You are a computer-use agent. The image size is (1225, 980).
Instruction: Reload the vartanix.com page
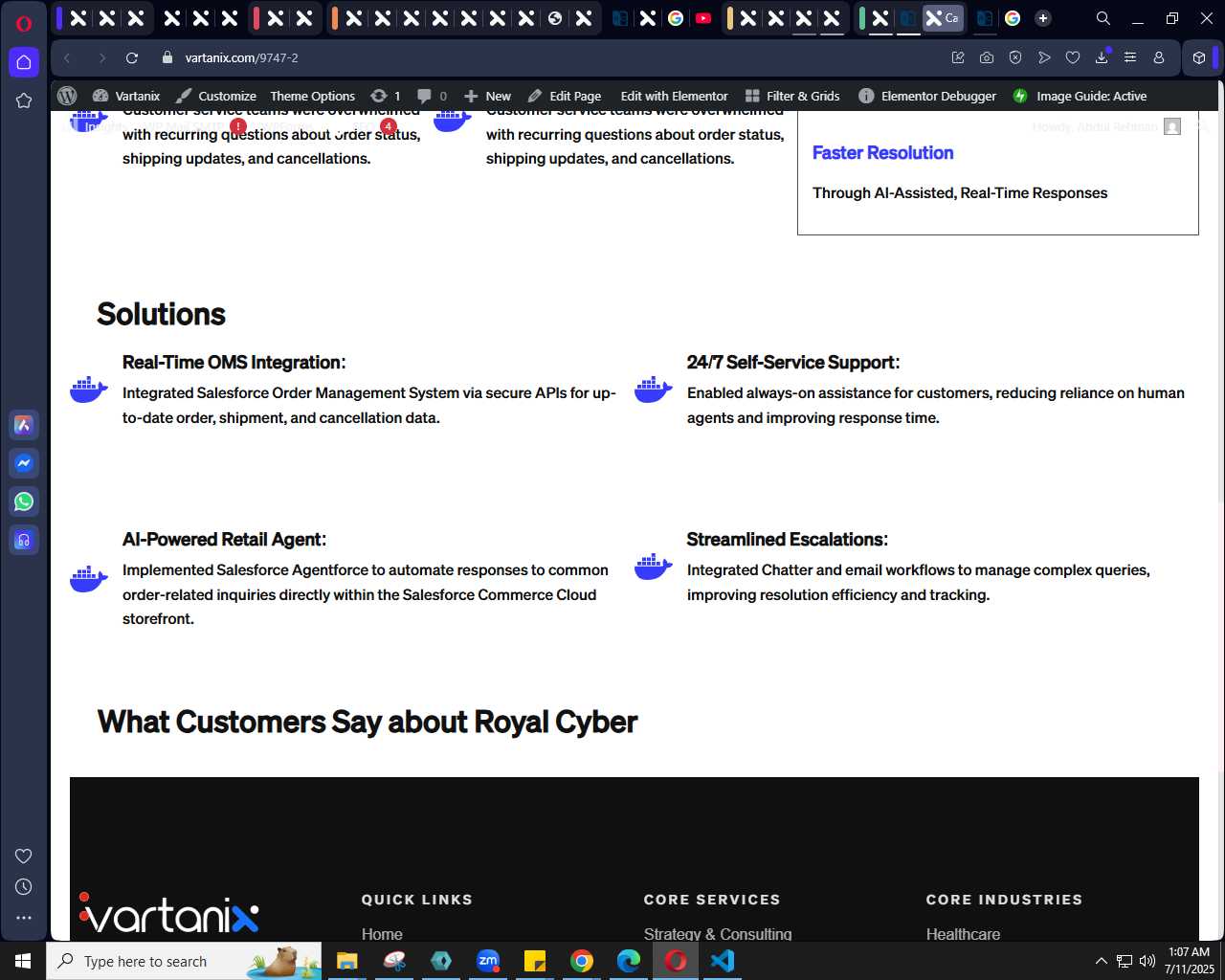[x=132, y=57]
